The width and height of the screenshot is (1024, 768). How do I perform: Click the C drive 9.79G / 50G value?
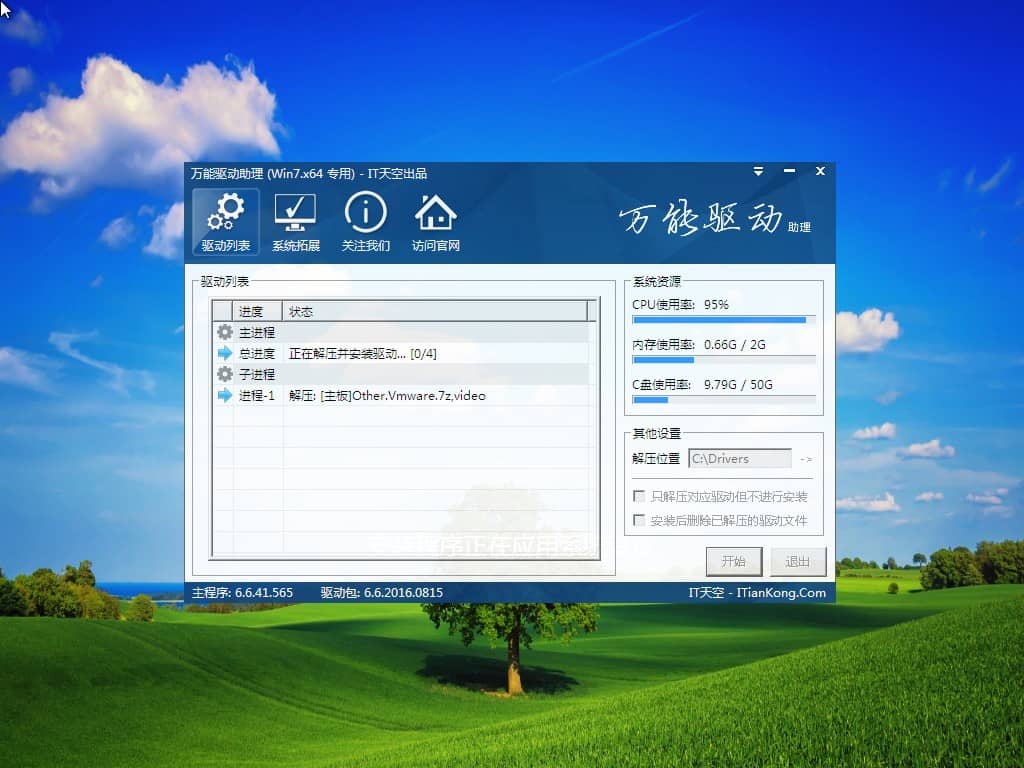[738, 385]
